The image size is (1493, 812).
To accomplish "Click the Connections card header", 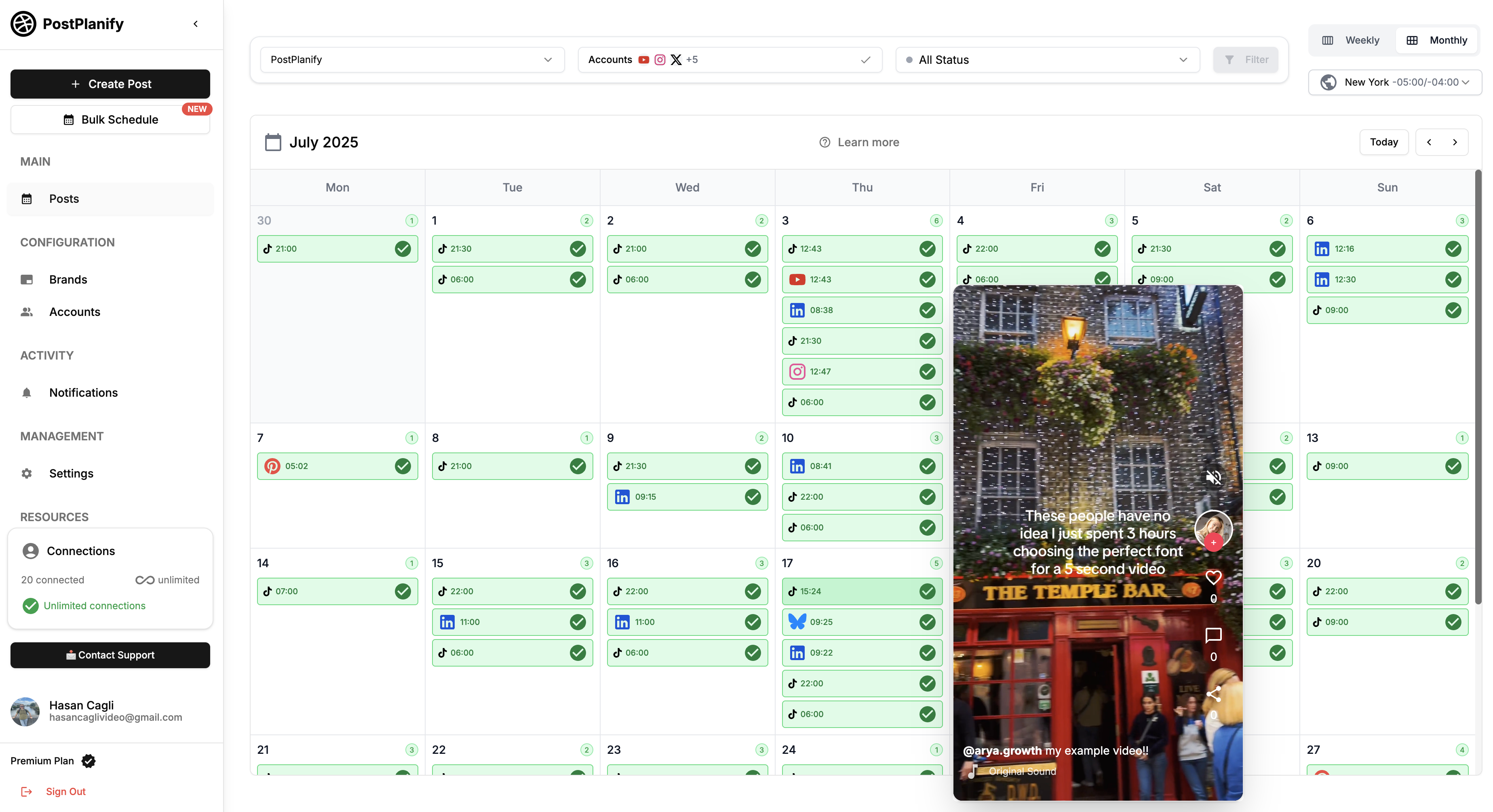I will 68,551.
